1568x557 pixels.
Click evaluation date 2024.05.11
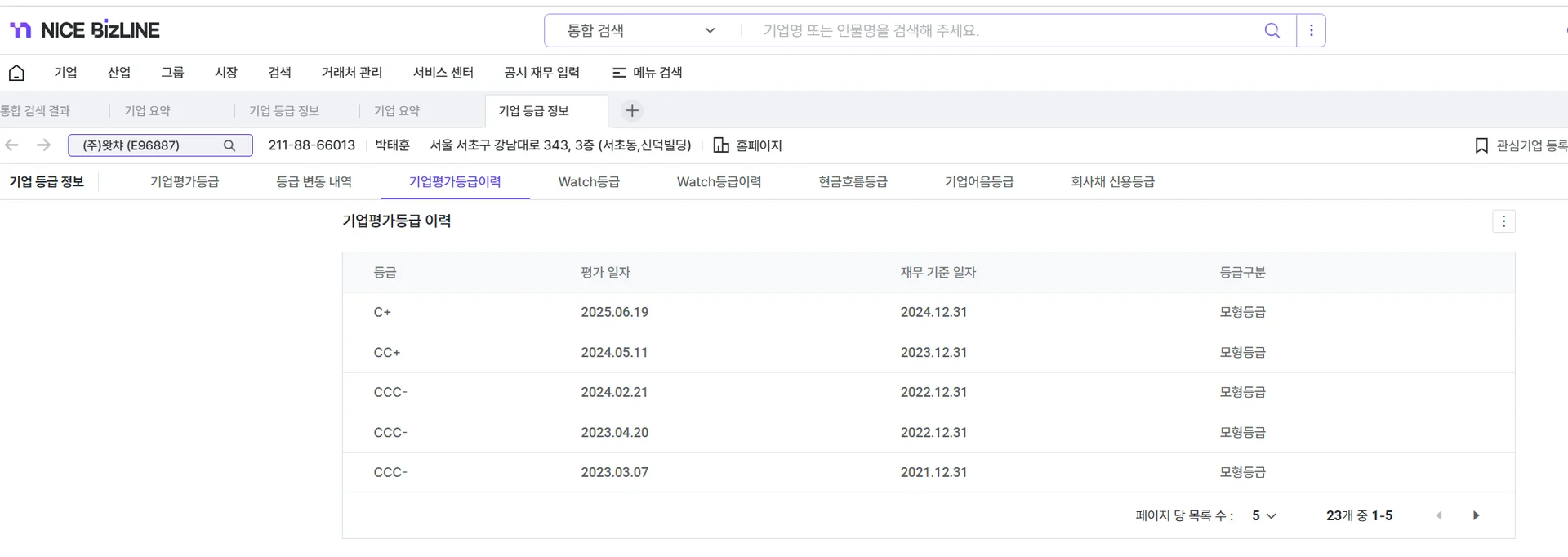point(614,353)
